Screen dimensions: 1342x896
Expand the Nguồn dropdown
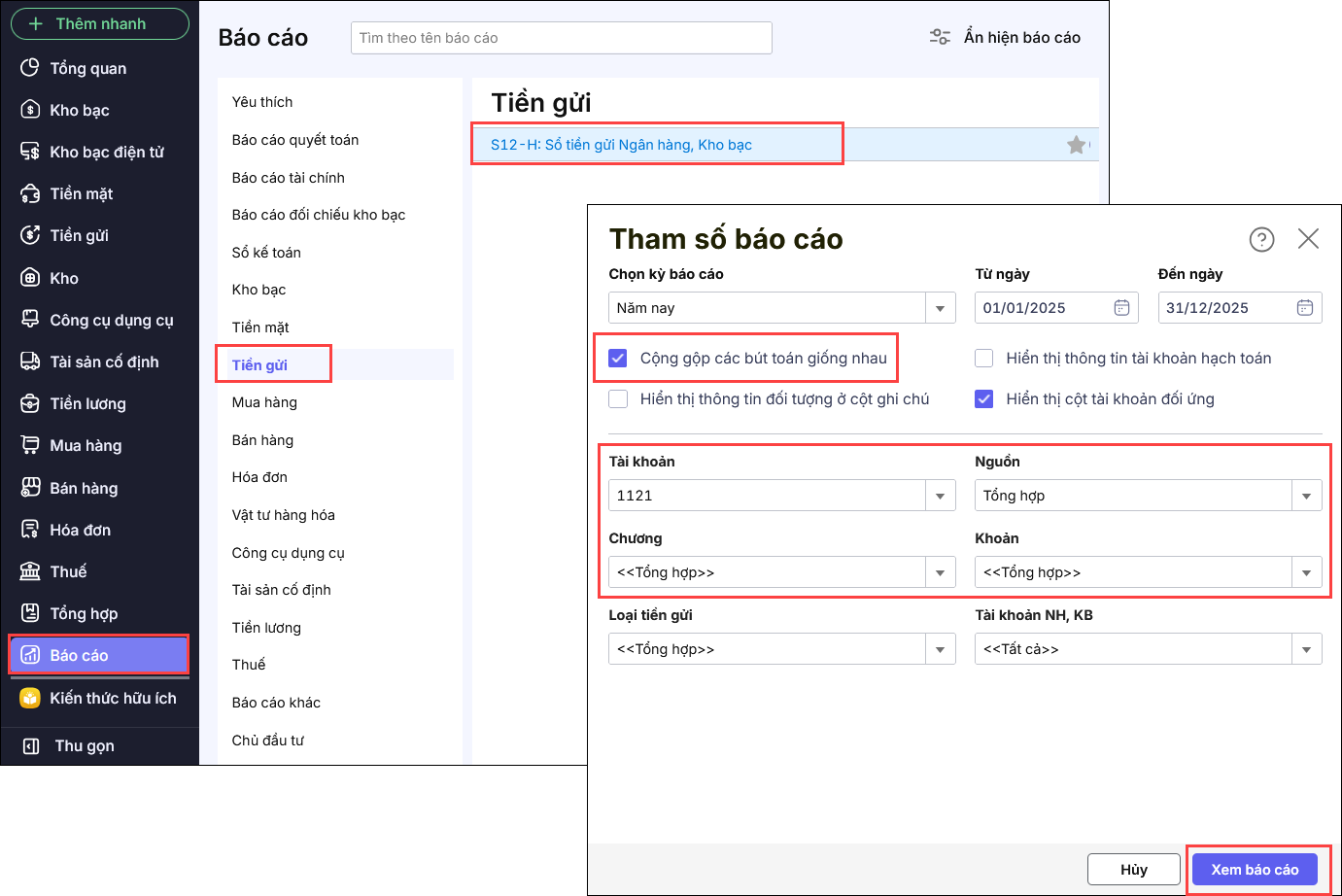[1306, 496]
